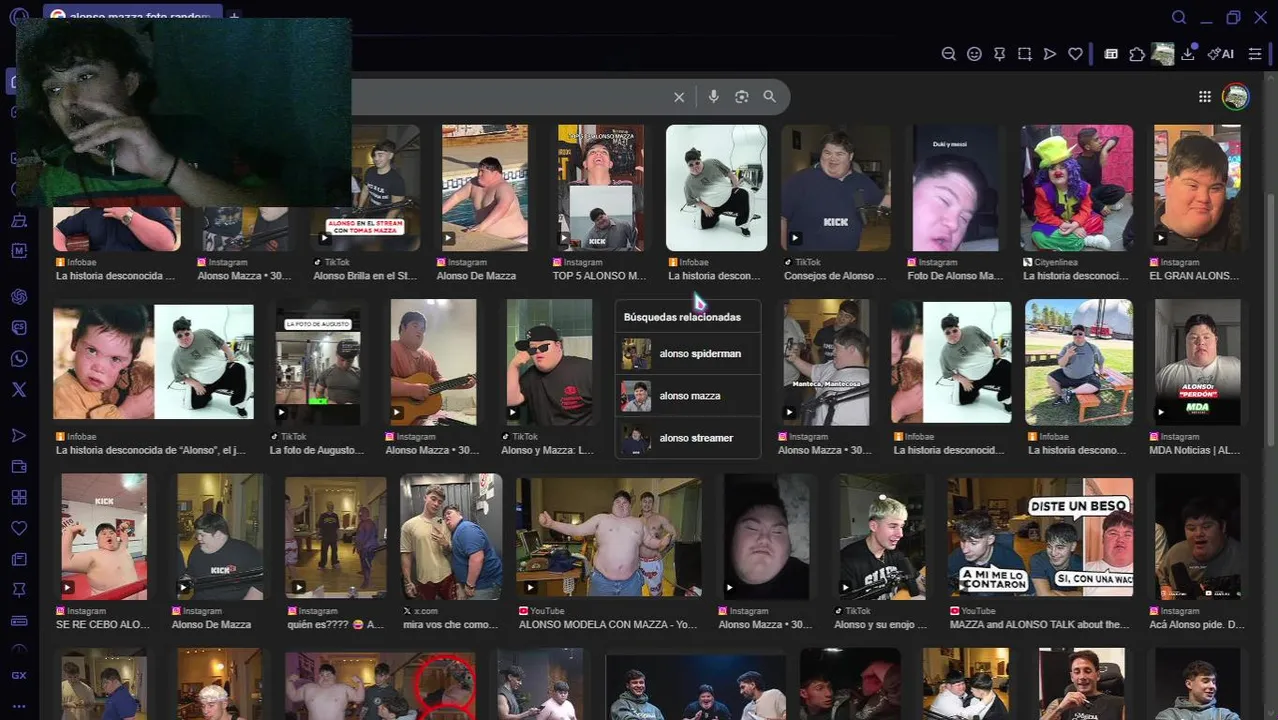
Task: Open a new tab with plus button
Action: 234,16
